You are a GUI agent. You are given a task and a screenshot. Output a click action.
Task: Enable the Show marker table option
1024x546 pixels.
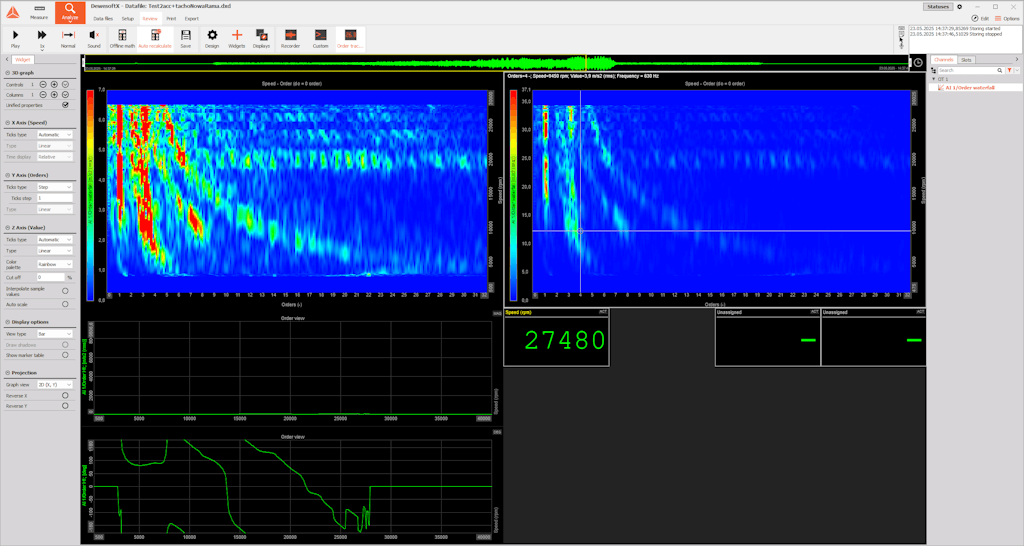[x=65, y=355]
